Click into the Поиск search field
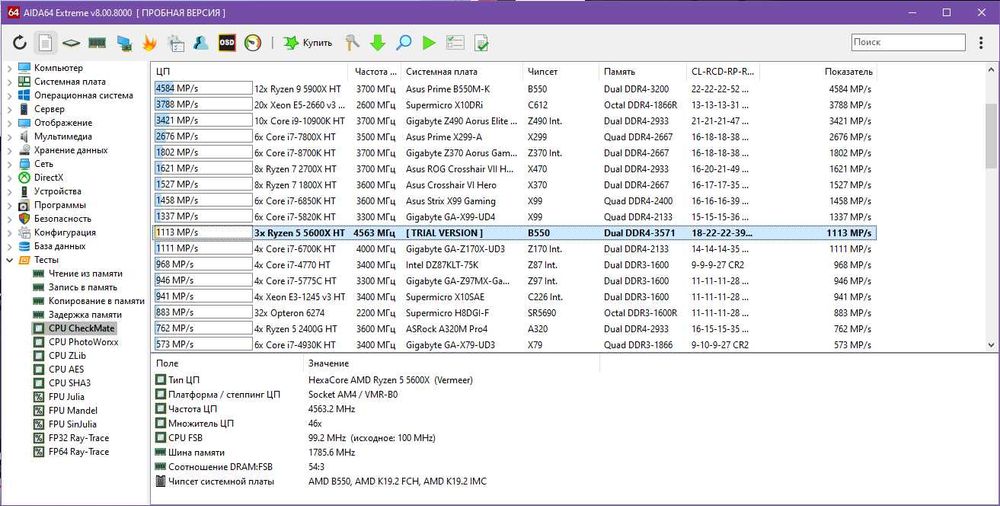 (908, 42)
